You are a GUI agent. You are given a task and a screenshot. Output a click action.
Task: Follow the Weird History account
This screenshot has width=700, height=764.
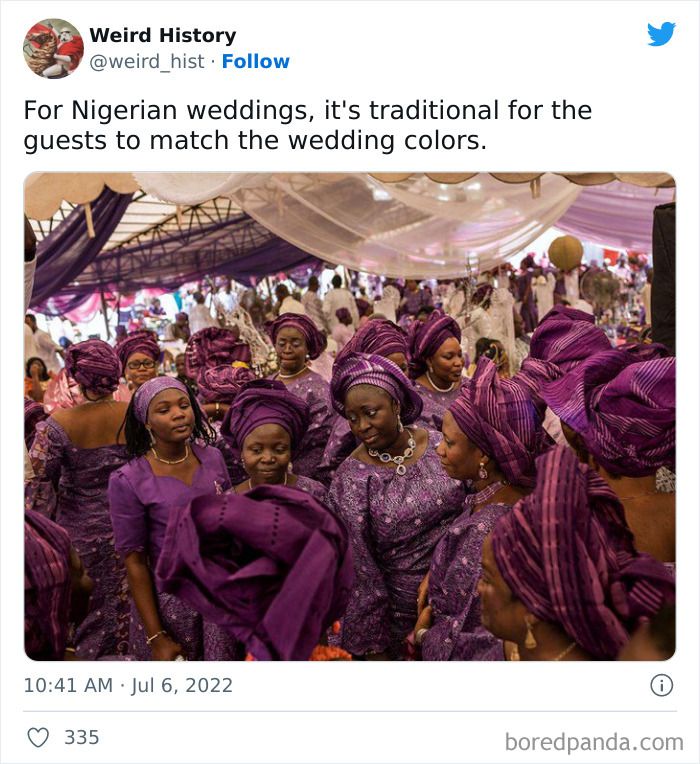tap(255, 61)
